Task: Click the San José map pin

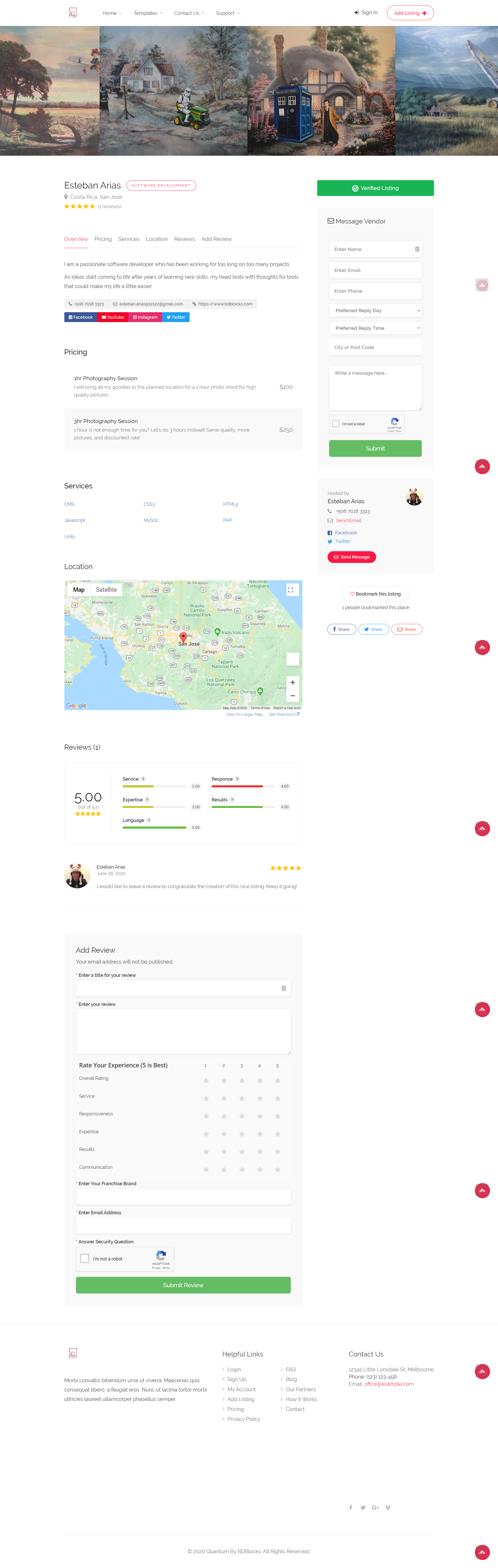Action: [x=183, y=638]
